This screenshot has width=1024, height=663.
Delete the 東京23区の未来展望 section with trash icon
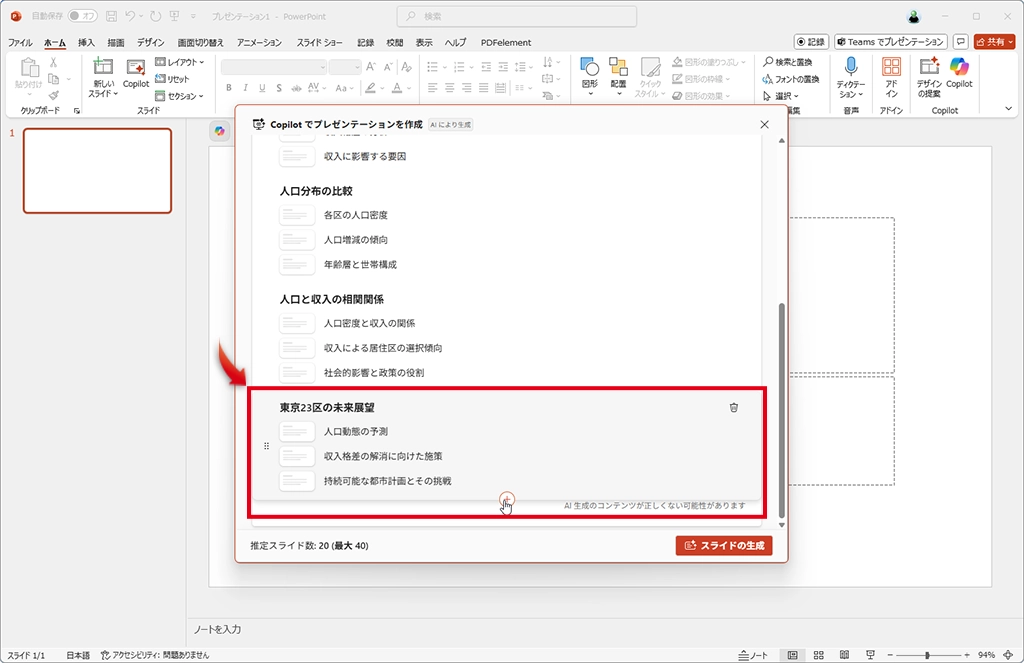(x=734, y=408)
